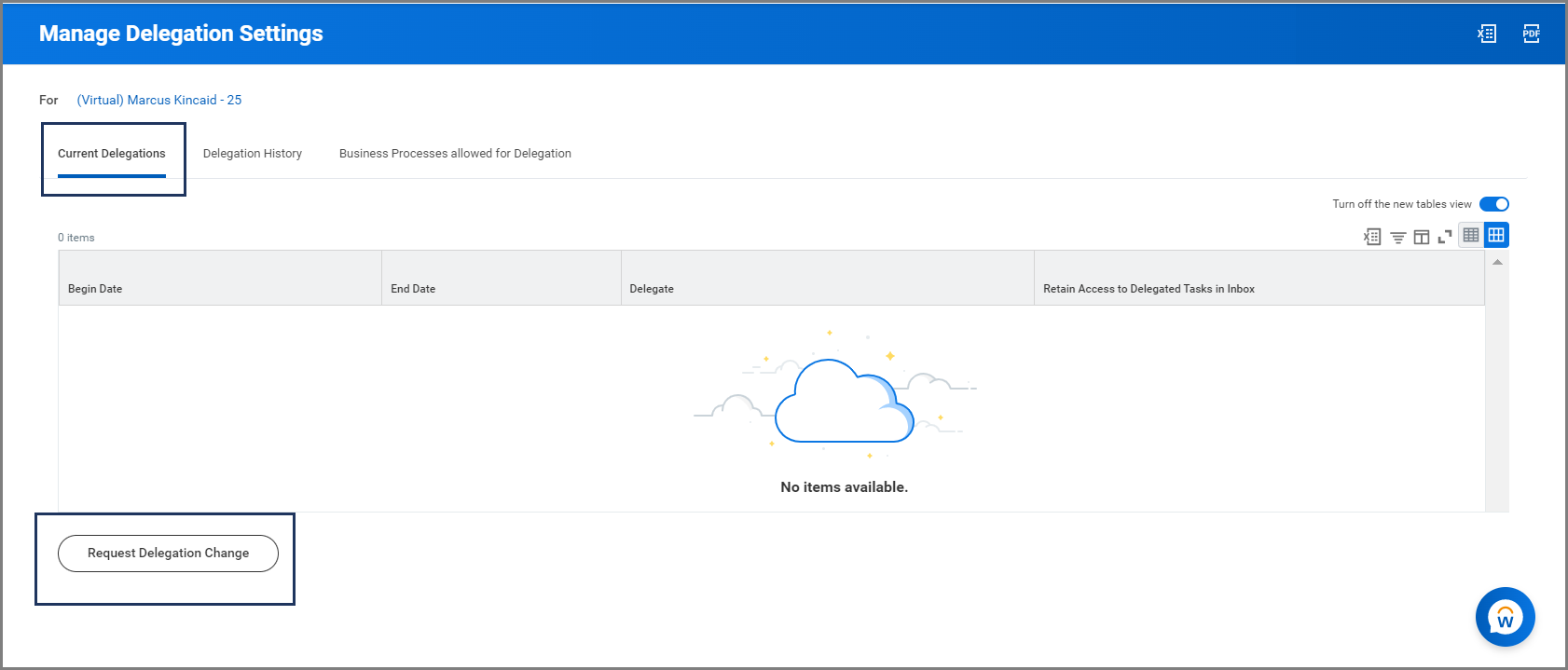Open the column layout settings icon

tap(1422, 237)
